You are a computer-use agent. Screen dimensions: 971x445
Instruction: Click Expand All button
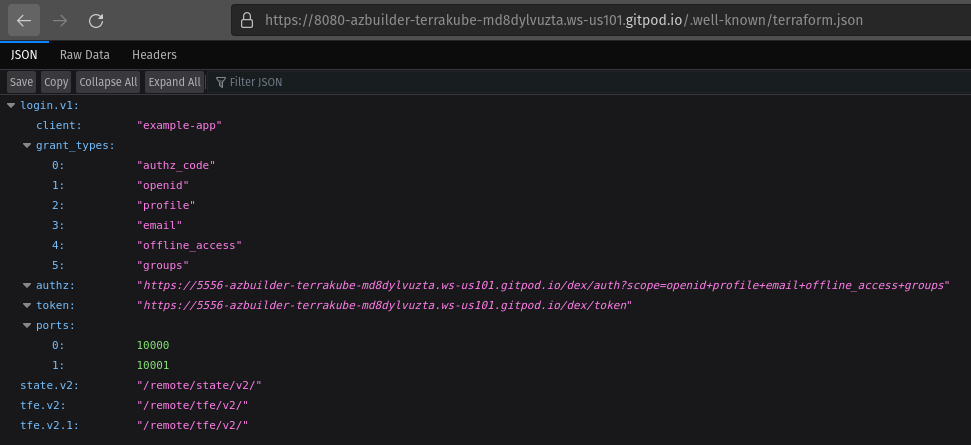pyautogui.click(x=175, y=82)
